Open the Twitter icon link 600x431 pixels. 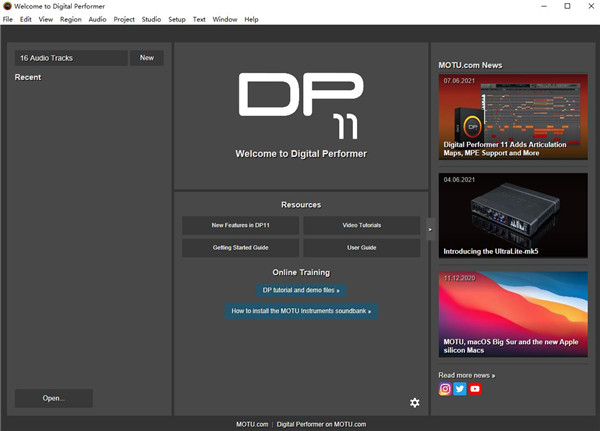click(460, 389)
